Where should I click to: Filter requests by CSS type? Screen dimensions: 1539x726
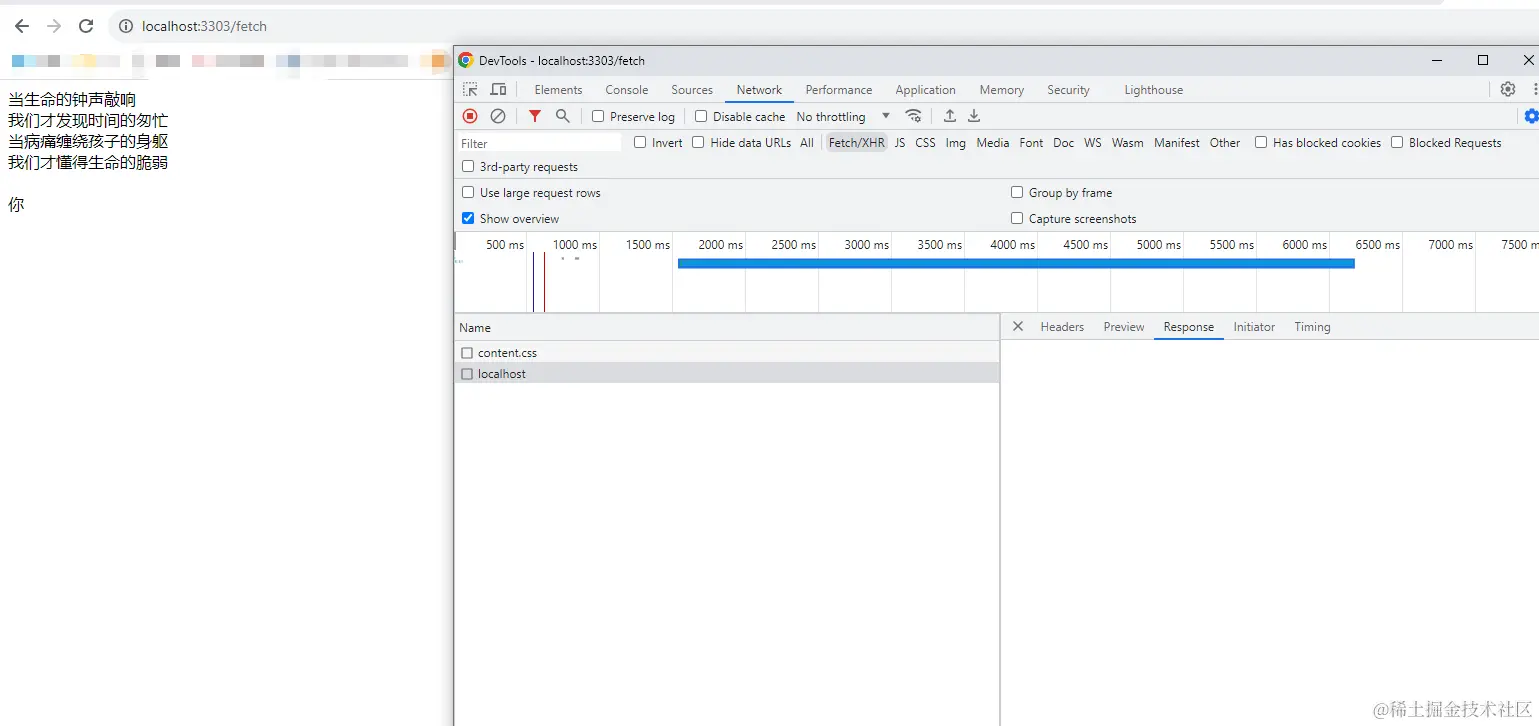coord(924,142)
